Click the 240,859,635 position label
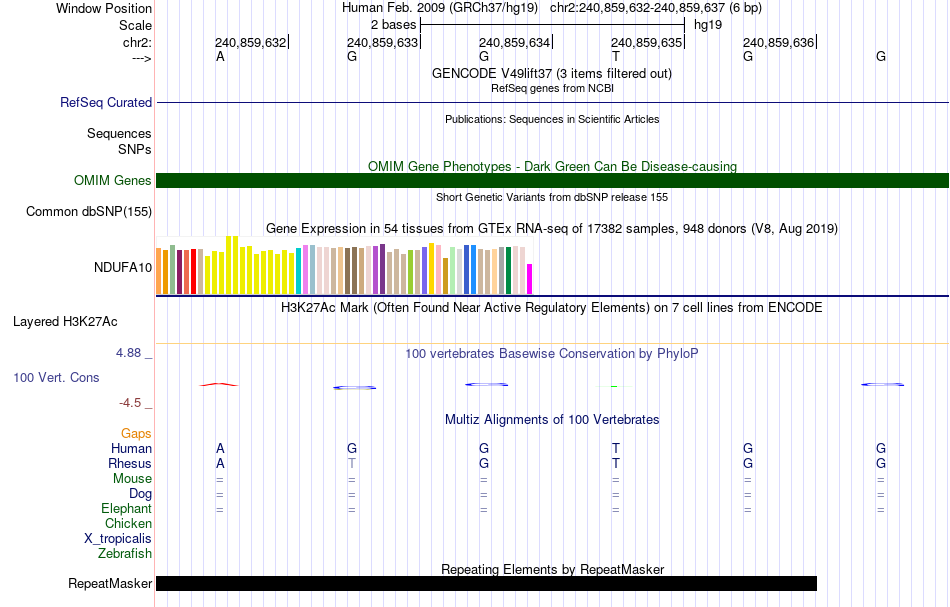The image size is (950, 607). pos(646,42)
